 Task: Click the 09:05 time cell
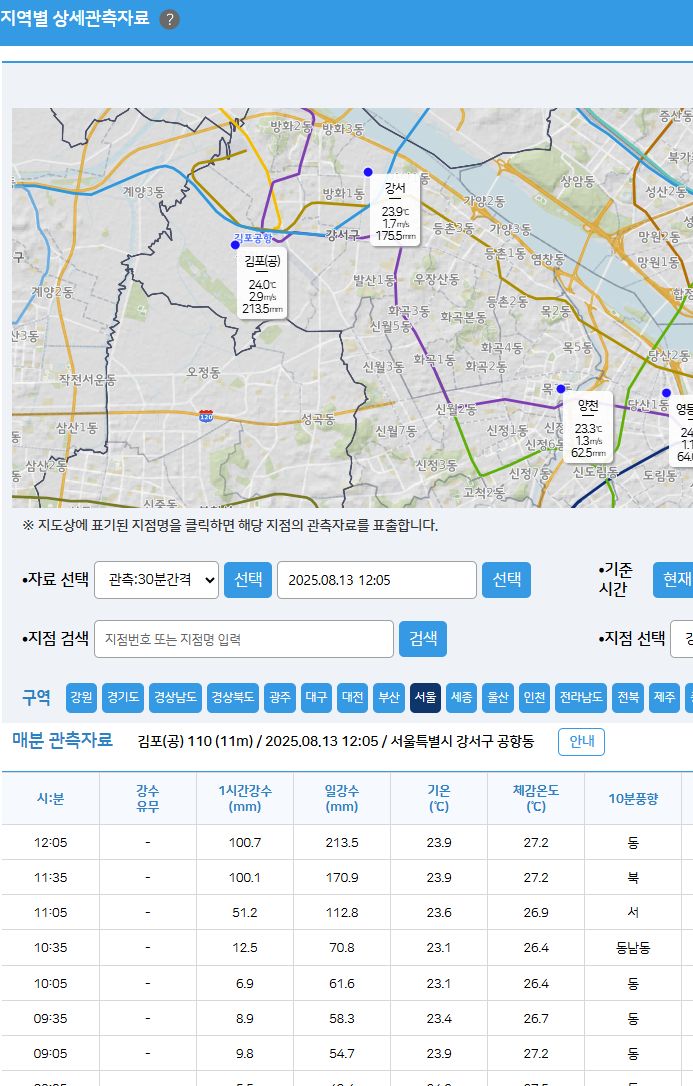pos(51,1053)
